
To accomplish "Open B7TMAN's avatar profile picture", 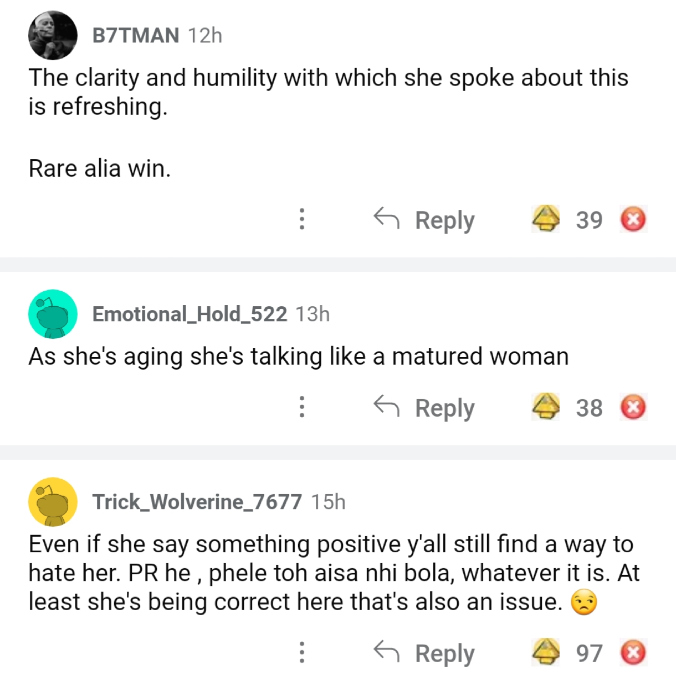I will click(53, 36).
